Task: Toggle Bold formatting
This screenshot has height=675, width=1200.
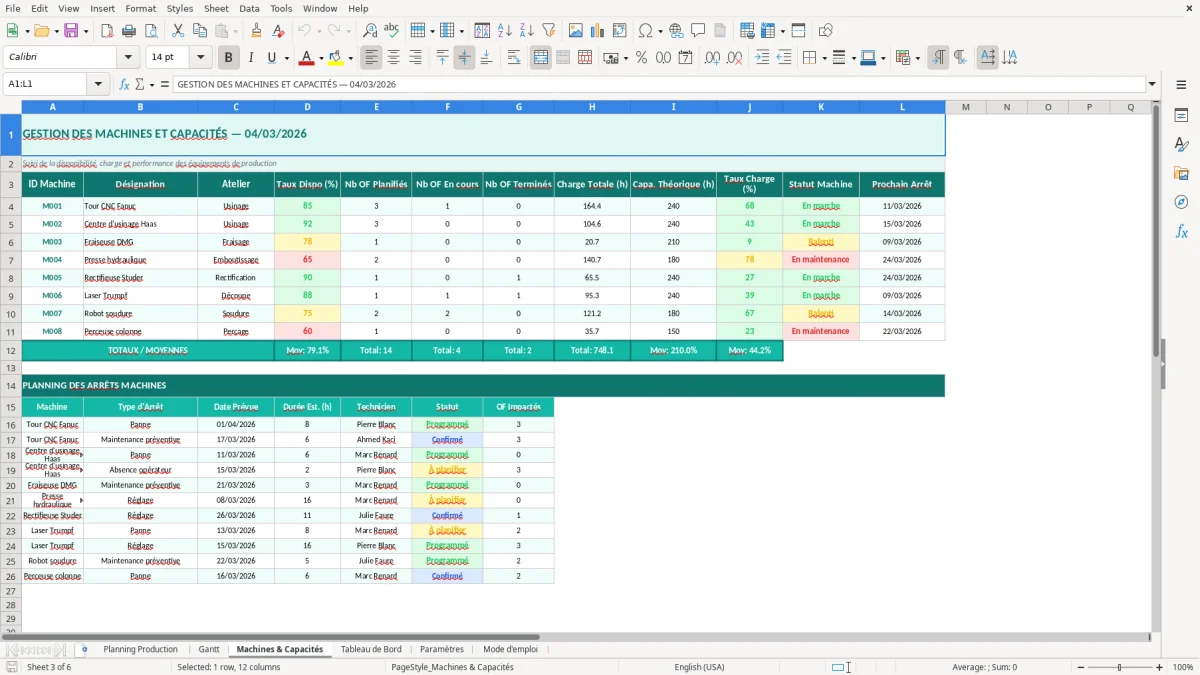Action: [x=229, y=58]
